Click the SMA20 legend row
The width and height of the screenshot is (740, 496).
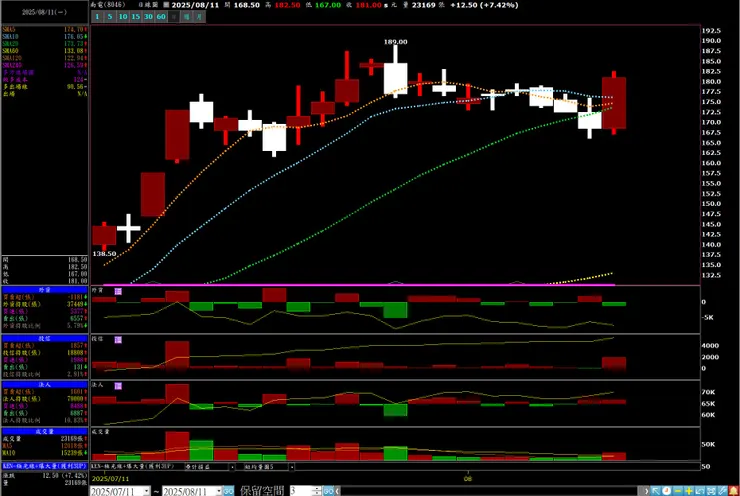44,43
